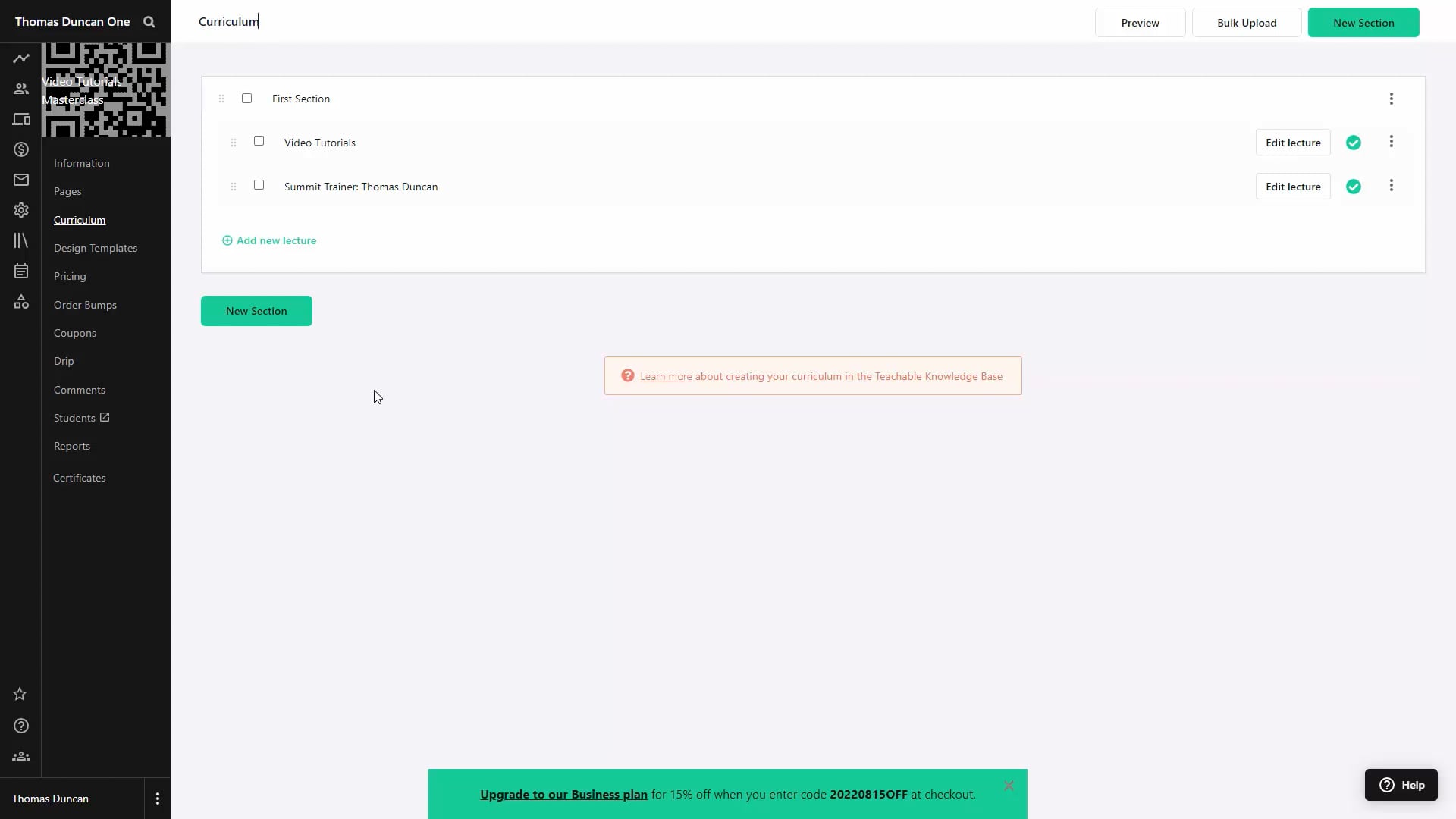Follow the Learn more link
Screen dimensions: 1456x819
(x=666, y=376)
